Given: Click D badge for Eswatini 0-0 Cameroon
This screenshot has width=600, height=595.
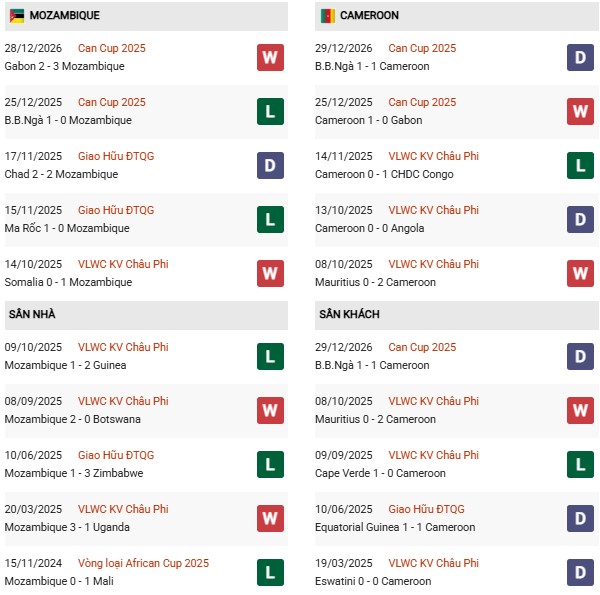Looking at the screenshot, I should coord(580,572).
